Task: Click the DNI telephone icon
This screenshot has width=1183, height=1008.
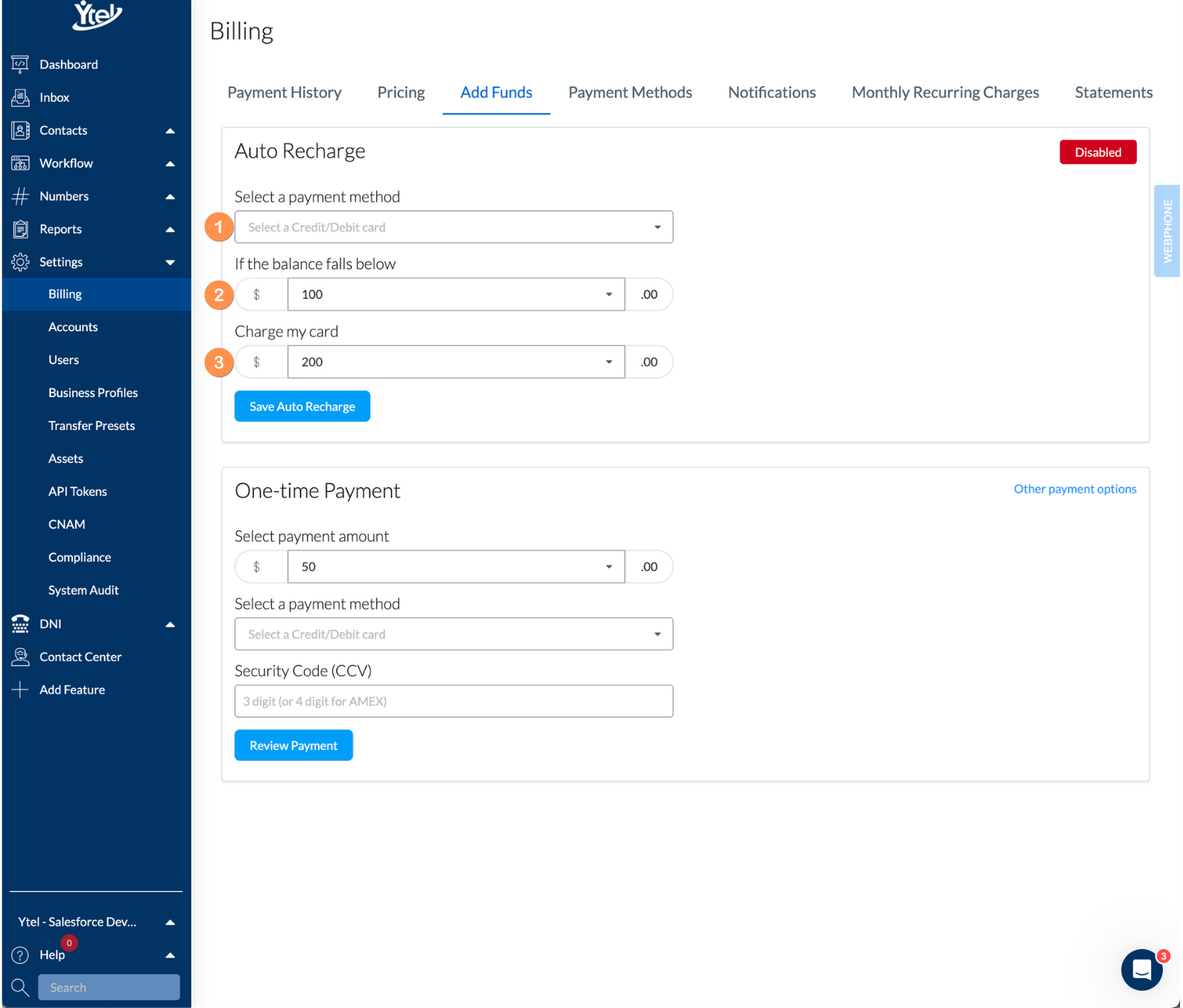Action: pos(20,624)
